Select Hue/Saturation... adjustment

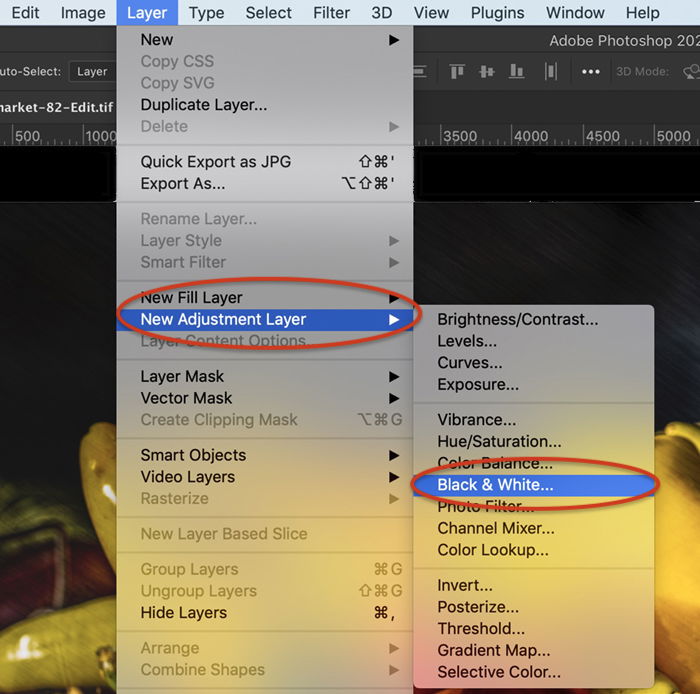(x=533, y=441)
